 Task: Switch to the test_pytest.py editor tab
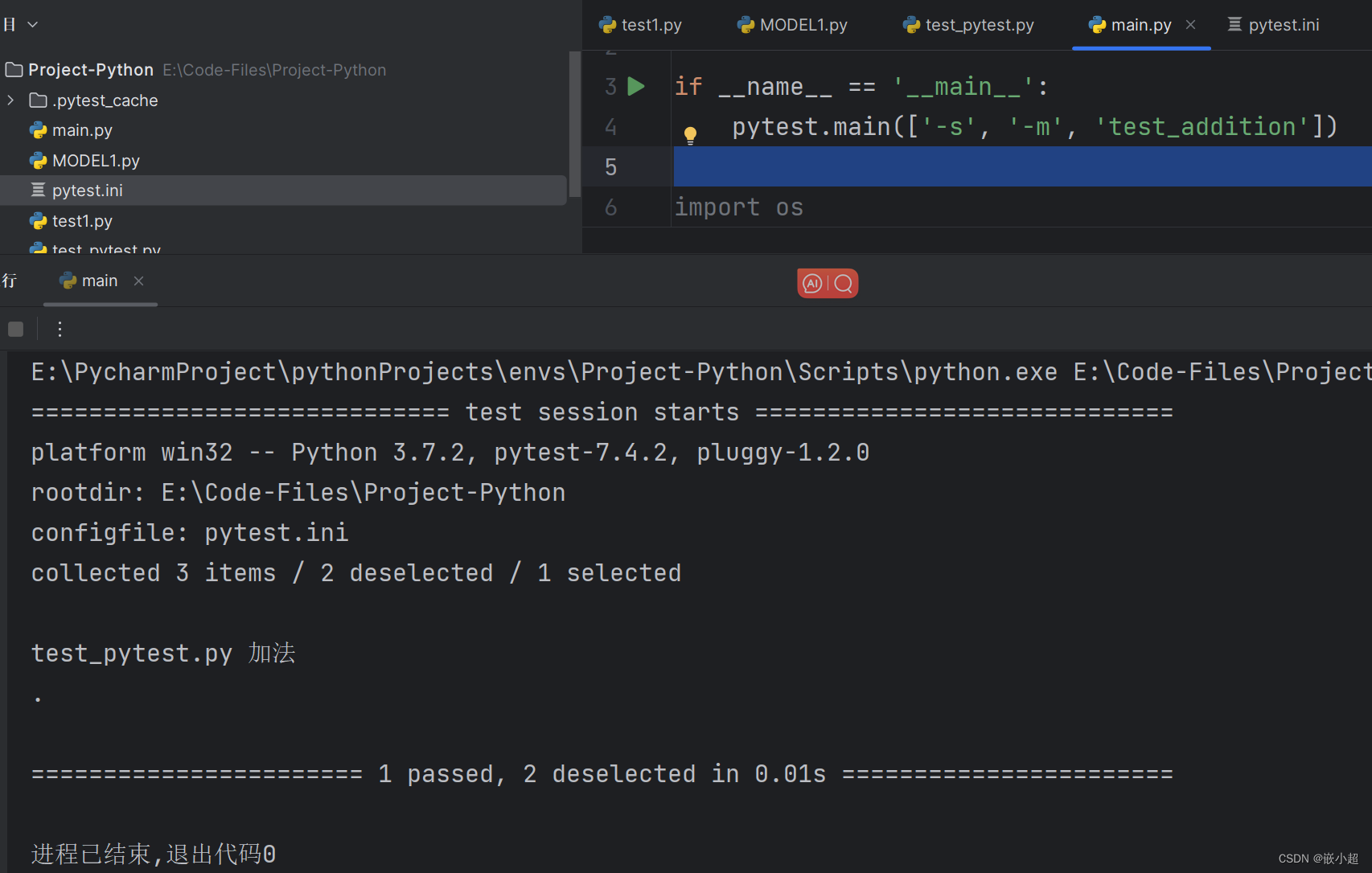(x=968, y=25)
